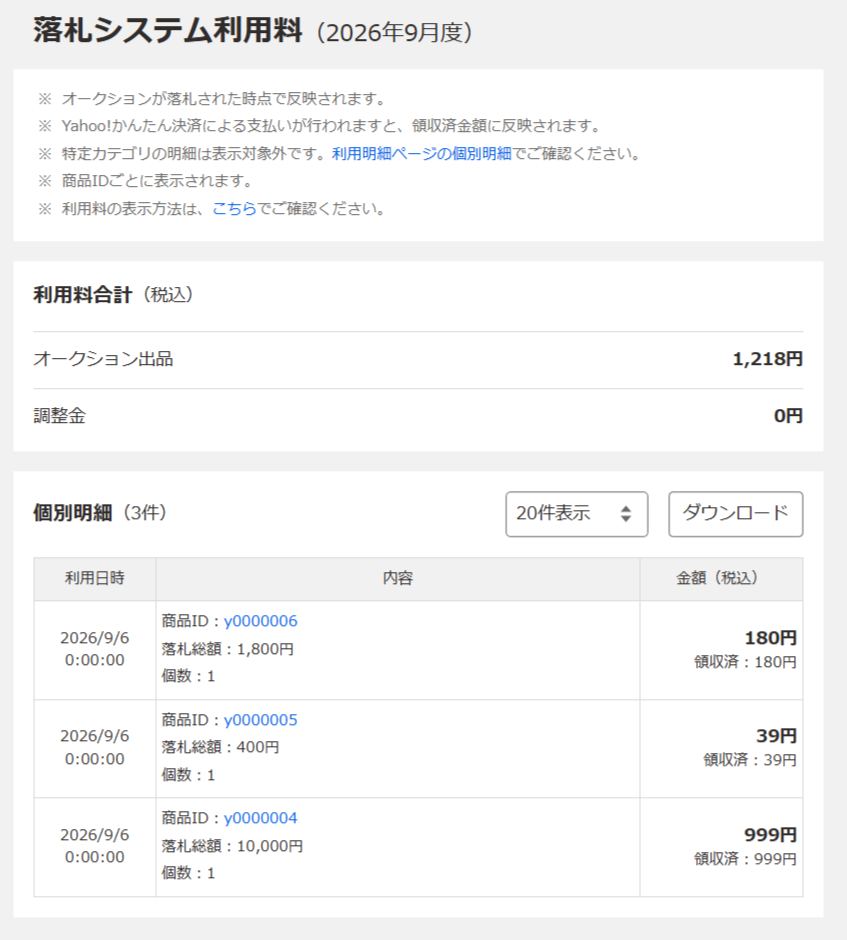
Task: Click the date cell for item y0000005
Action: tap(95, 748)
